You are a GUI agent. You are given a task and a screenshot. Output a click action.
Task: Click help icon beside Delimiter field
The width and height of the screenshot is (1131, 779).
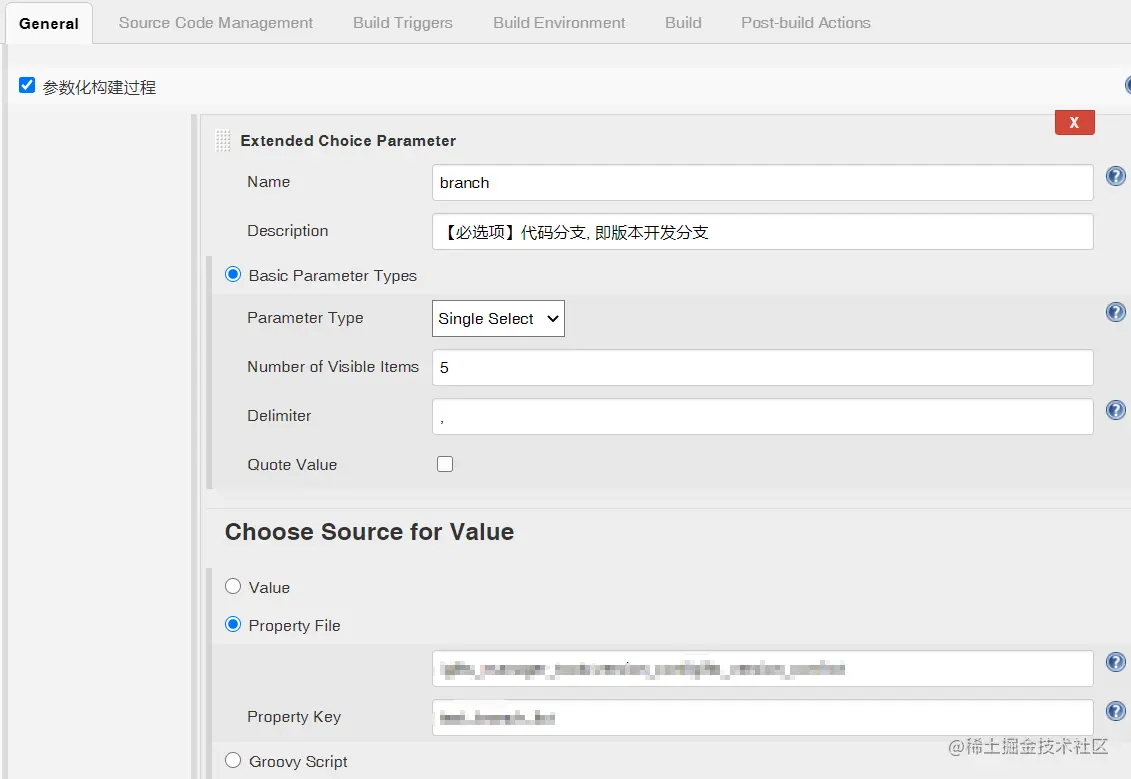1115,410
